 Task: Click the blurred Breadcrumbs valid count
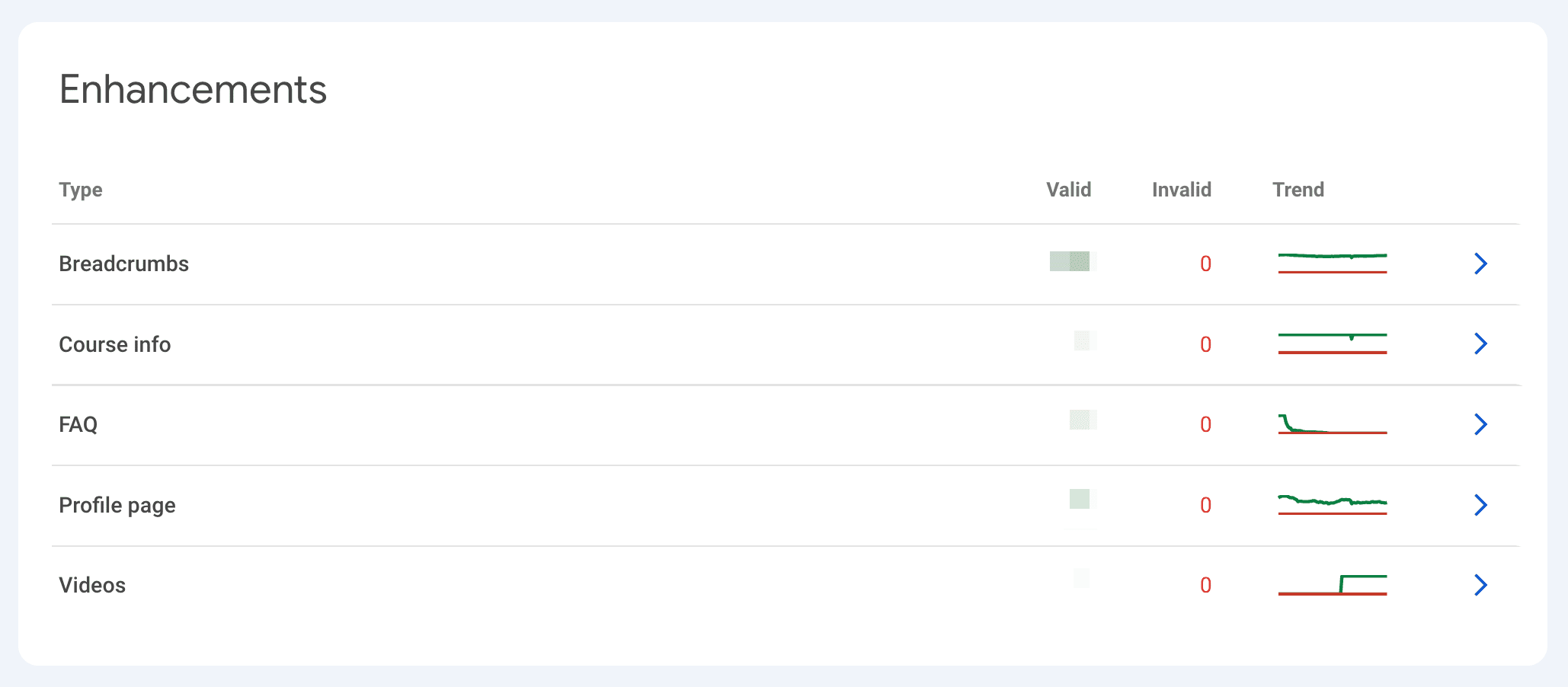1070,261
